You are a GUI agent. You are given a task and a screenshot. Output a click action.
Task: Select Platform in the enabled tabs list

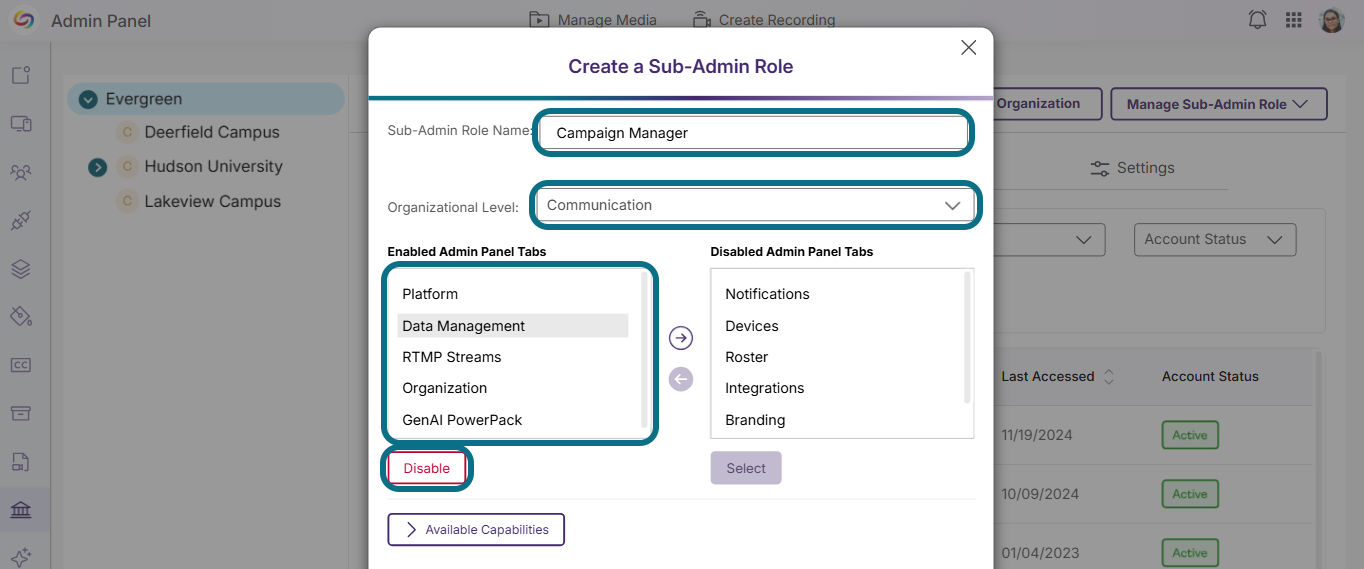coord(513,294)
